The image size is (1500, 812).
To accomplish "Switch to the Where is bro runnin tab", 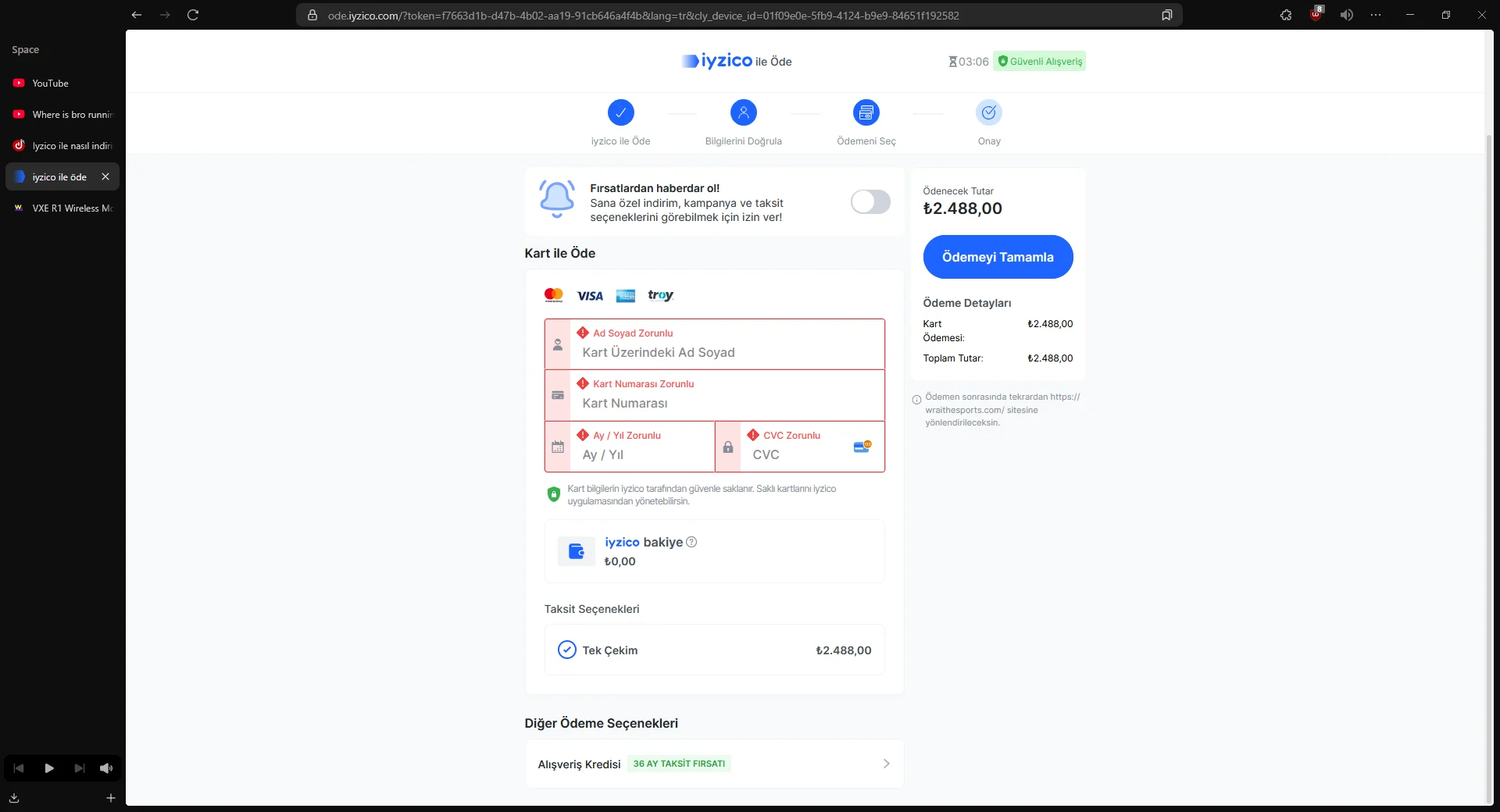I will pyautogui.click(x=62, y=114).
